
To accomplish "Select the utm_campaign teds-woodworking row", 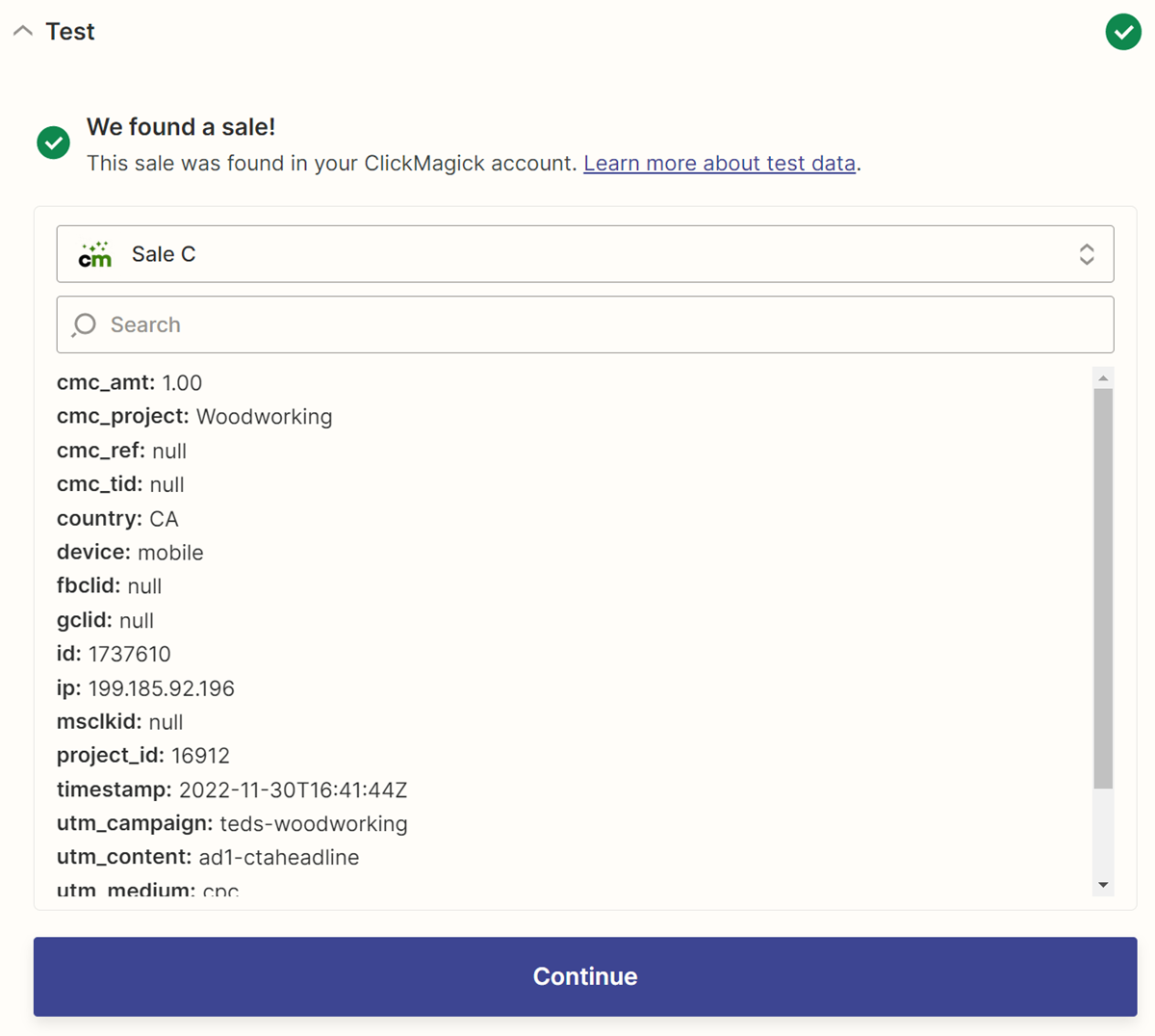I will pyautogui.click(x=232, y=824).
